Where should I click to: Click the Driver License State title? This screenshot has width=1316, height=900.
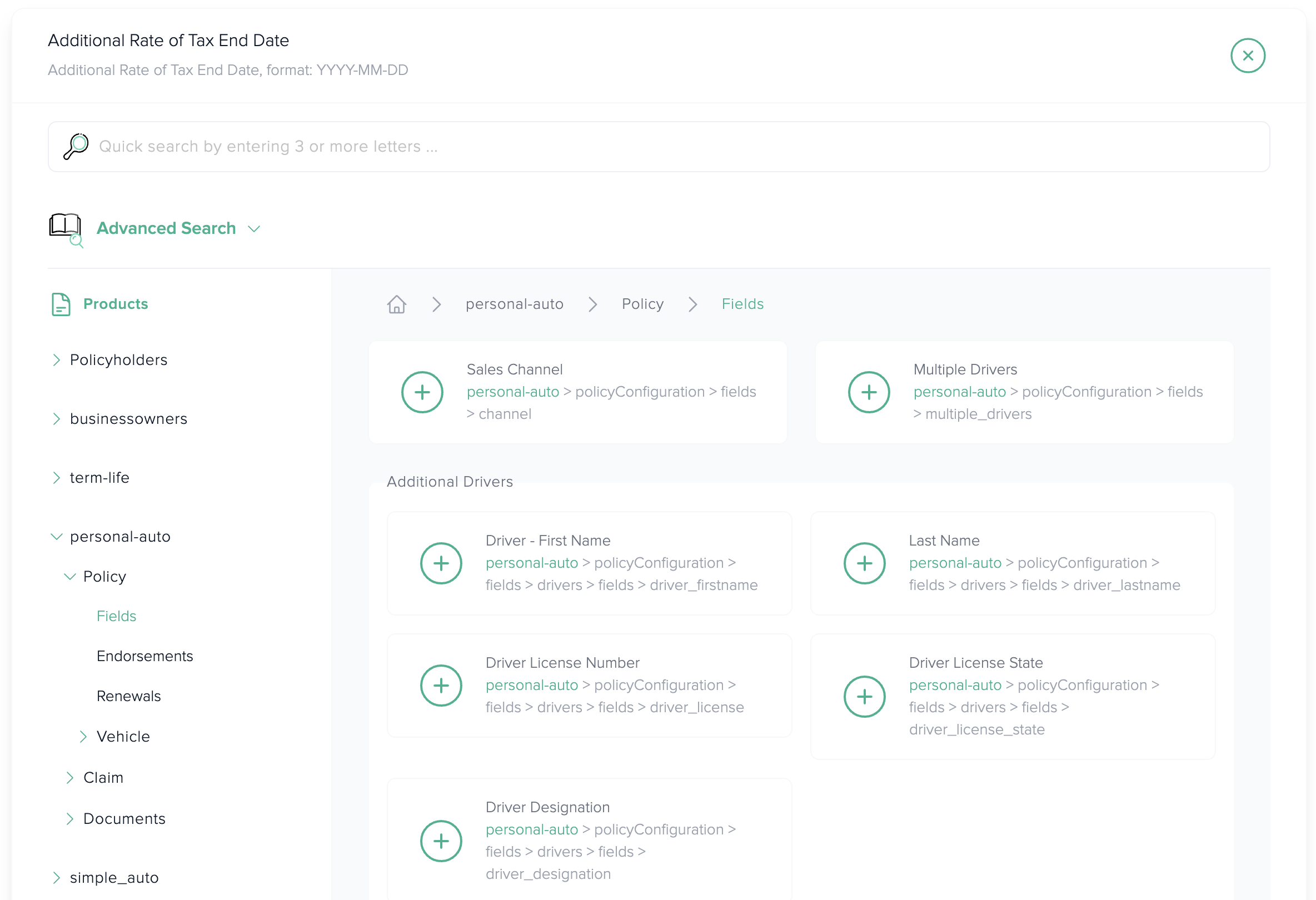coord(976,663)
